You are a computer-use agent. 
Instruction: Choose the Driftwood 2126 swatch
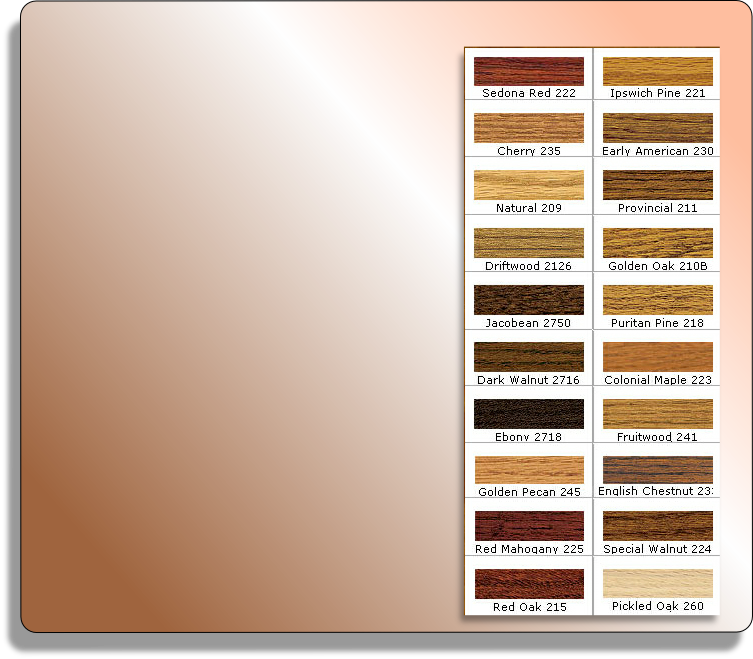pos(528,243)
